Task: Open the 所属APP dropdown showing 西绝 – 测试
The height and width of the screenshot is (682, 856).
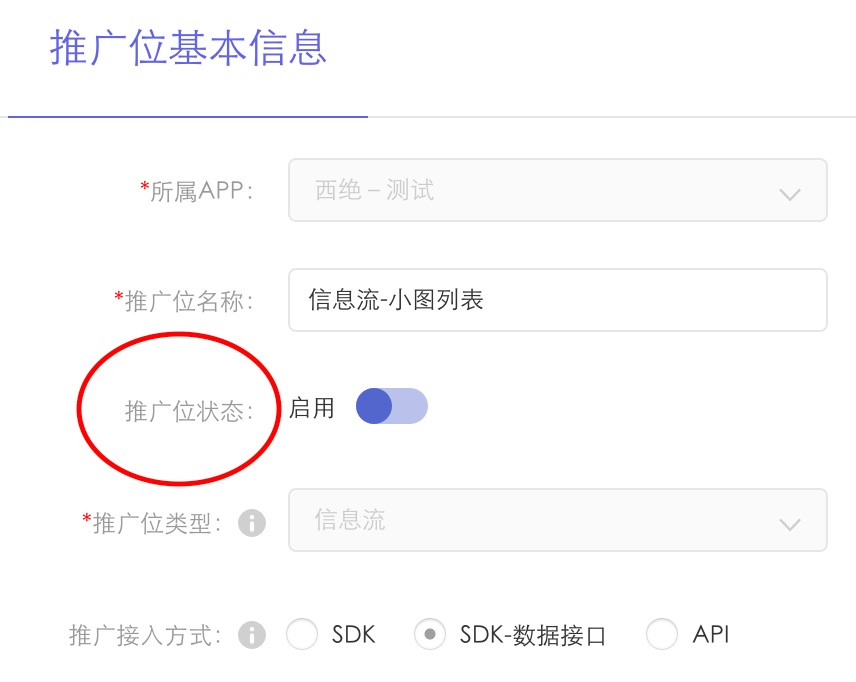Action: click(557, 190)
